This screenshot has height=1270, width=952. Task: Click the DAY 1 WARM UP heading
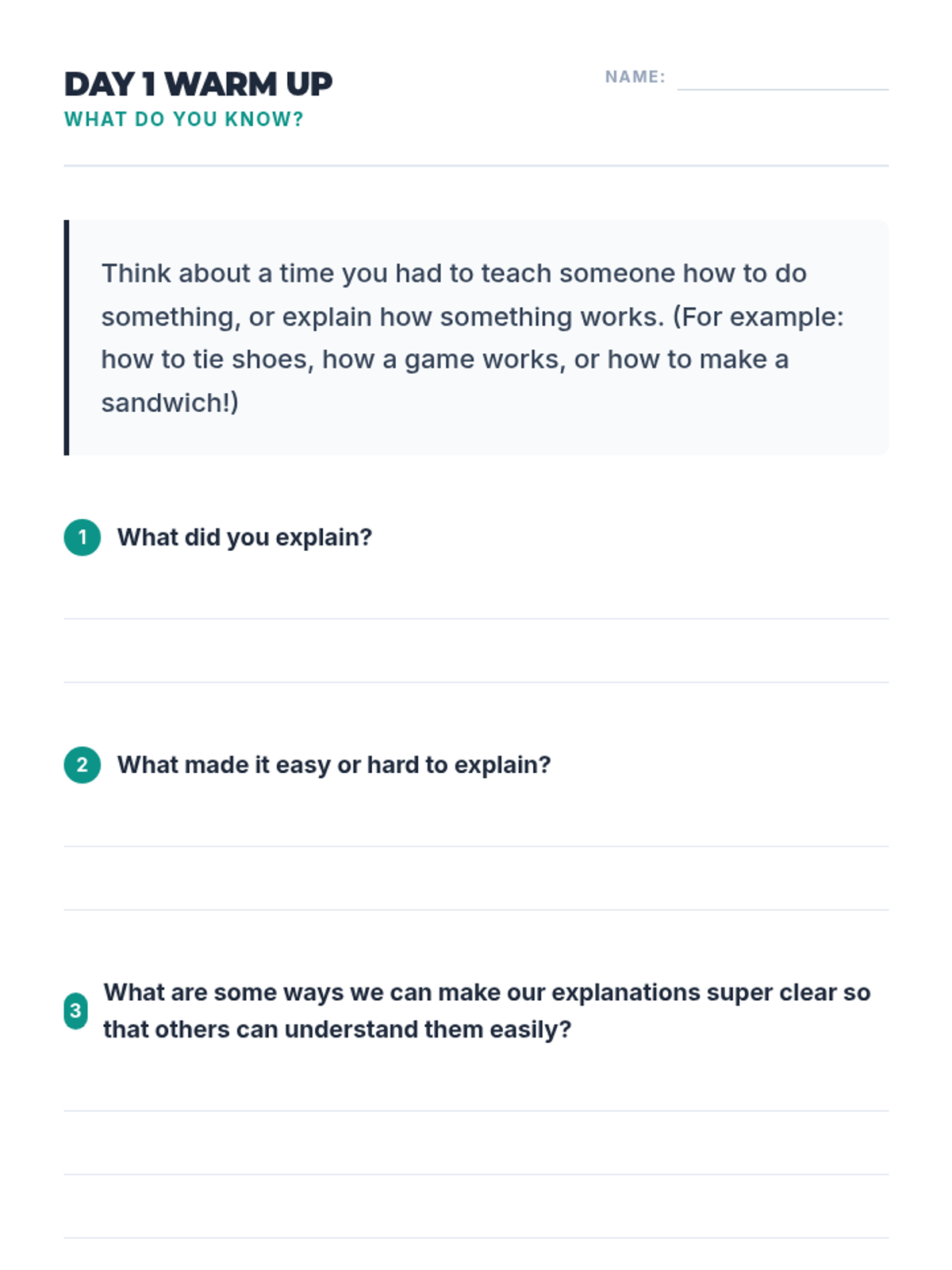[x=198, y=84]
